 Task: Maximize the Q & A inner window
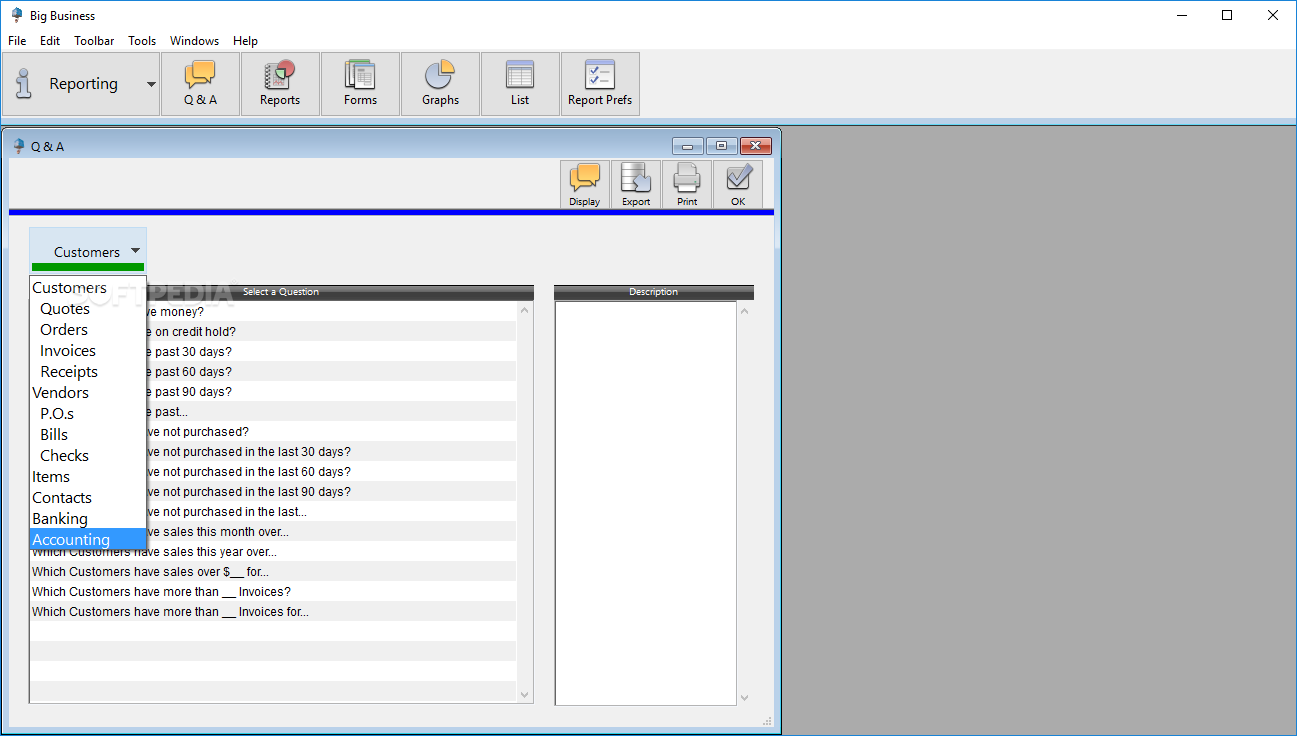click(721, 146)
